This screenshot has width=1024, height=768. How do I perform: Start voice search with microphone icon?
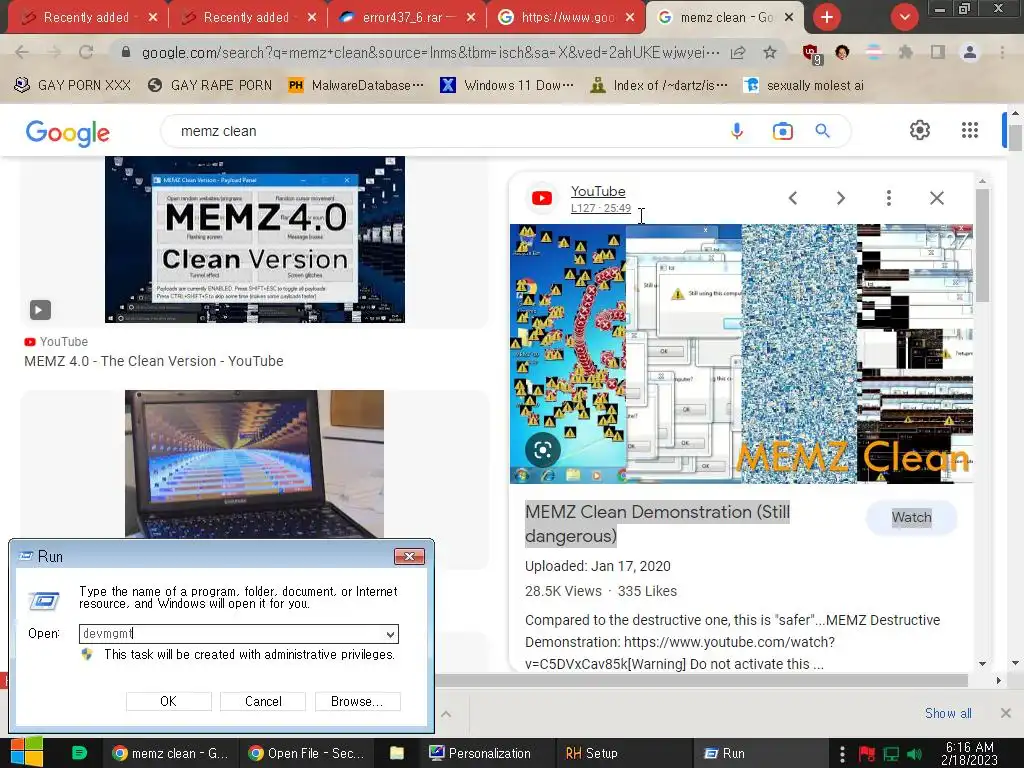737,131
